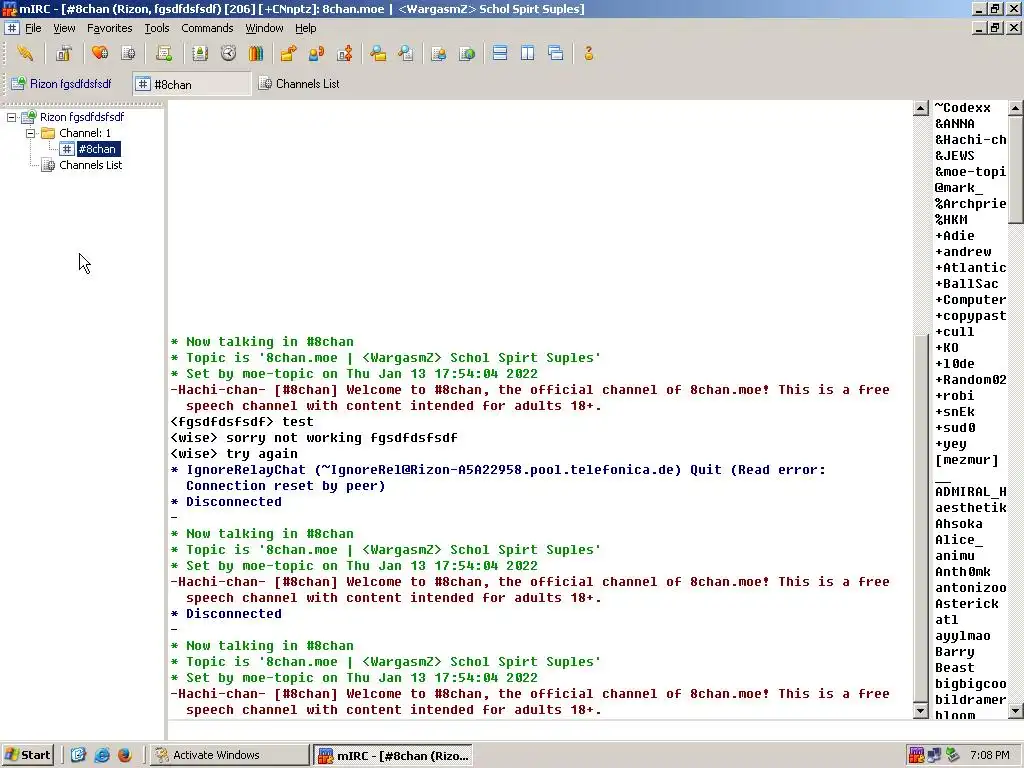
Task: Open Received Files magnifier folder icon
Action: click(x=378, y=54)
